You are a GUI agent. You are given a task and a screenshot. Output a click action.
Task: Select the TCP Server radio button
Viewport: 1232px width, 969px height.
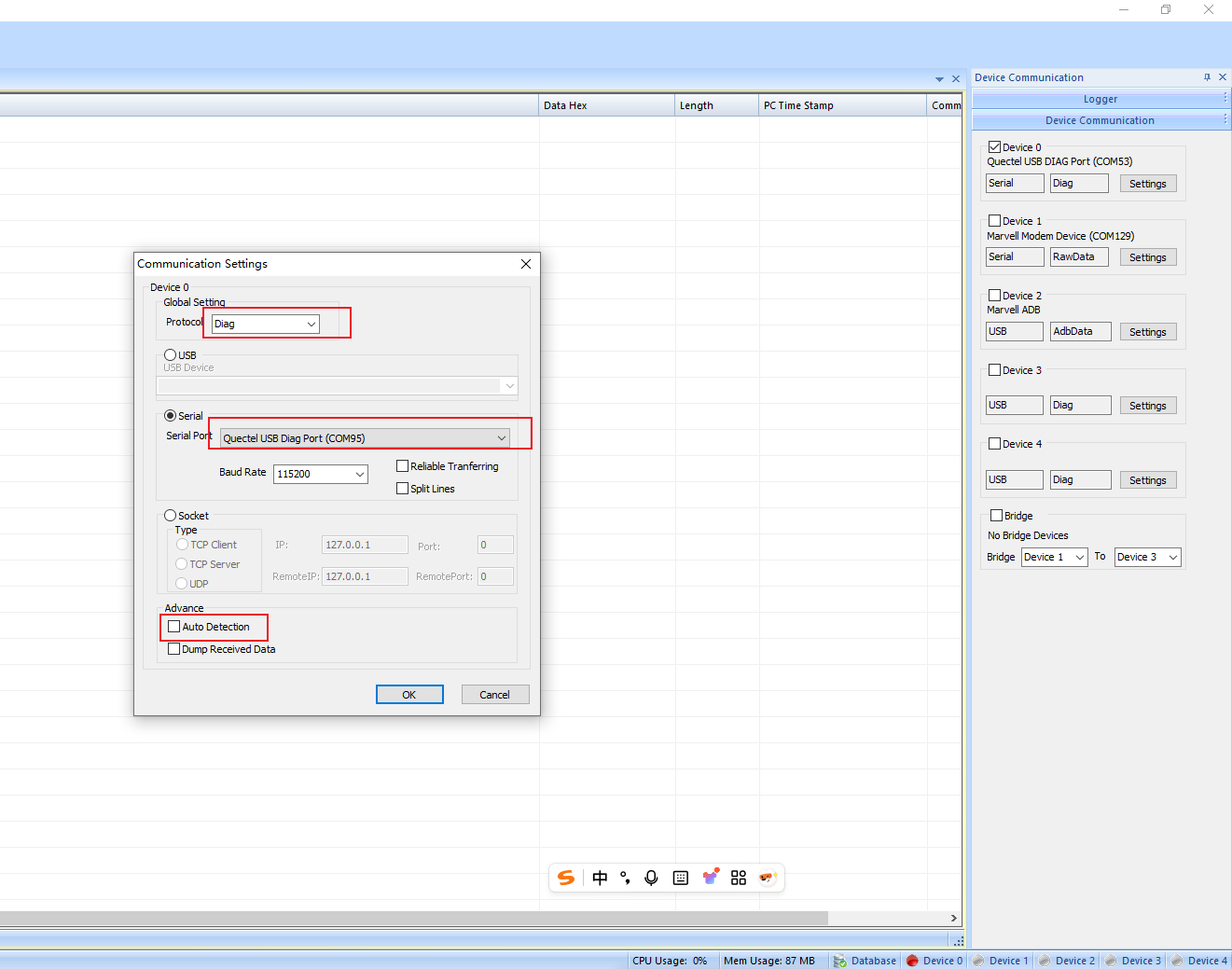coord(183,564)
